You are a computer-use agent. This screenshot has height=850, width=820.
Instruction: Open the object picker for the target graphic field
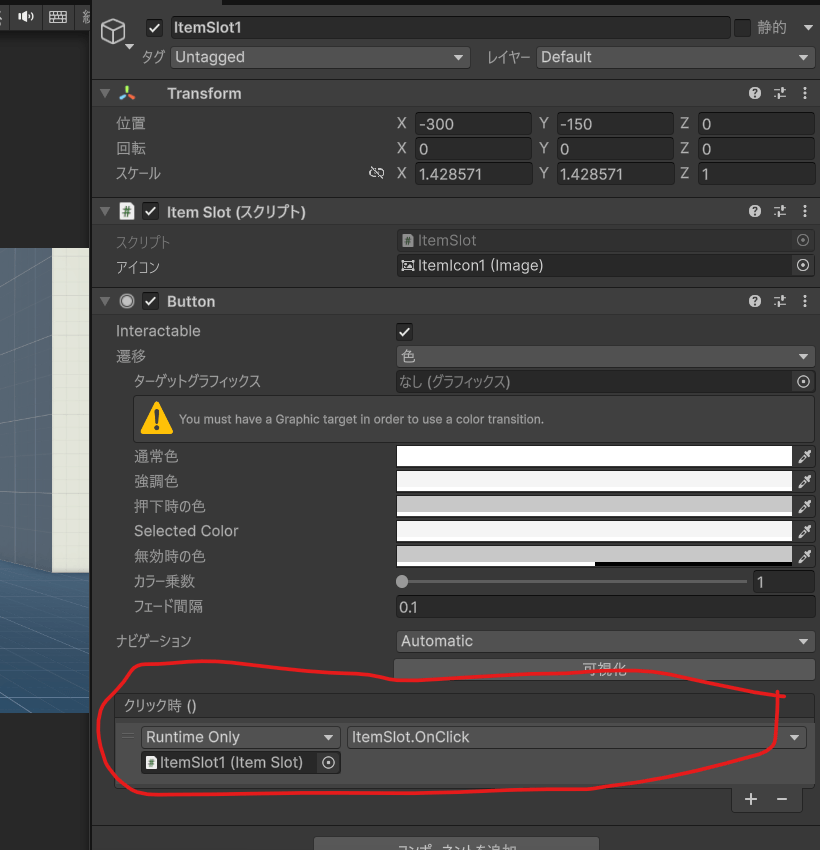point(802,381)
